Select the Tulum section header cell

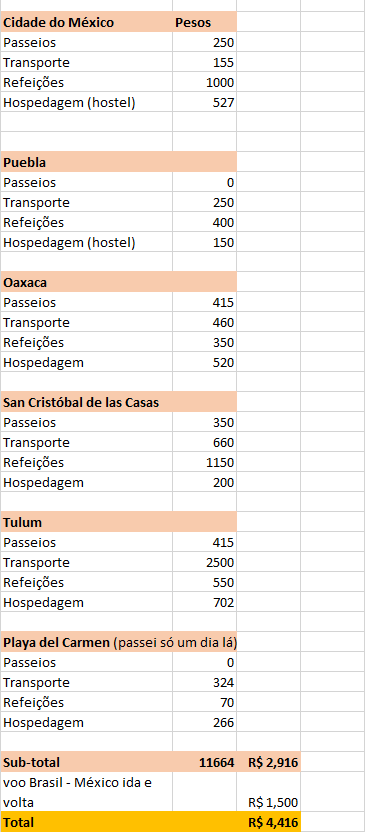pyautogui.click(x=86, y=523)
